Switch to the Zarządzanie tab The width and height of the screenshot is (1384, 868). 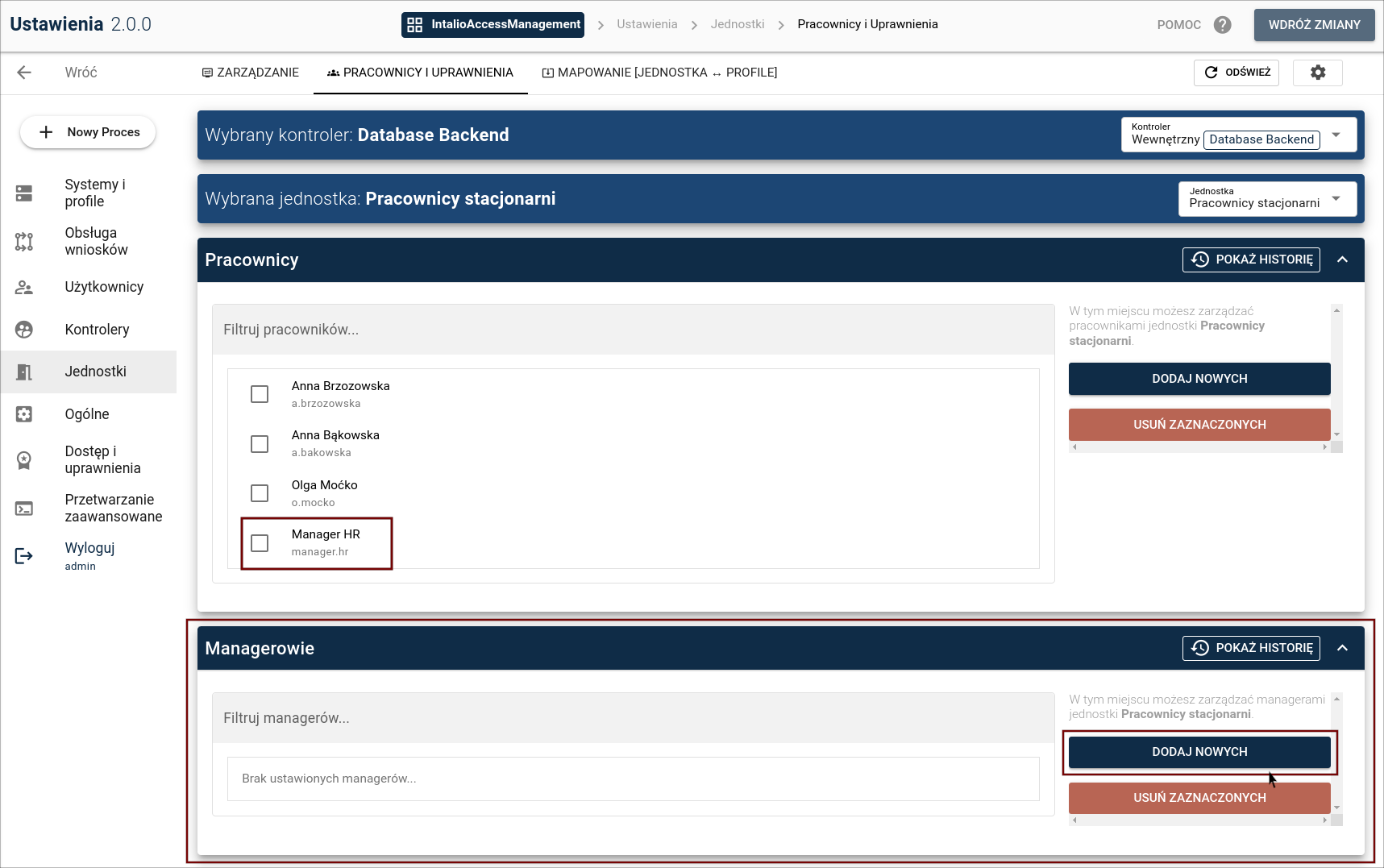pos(250,73)
